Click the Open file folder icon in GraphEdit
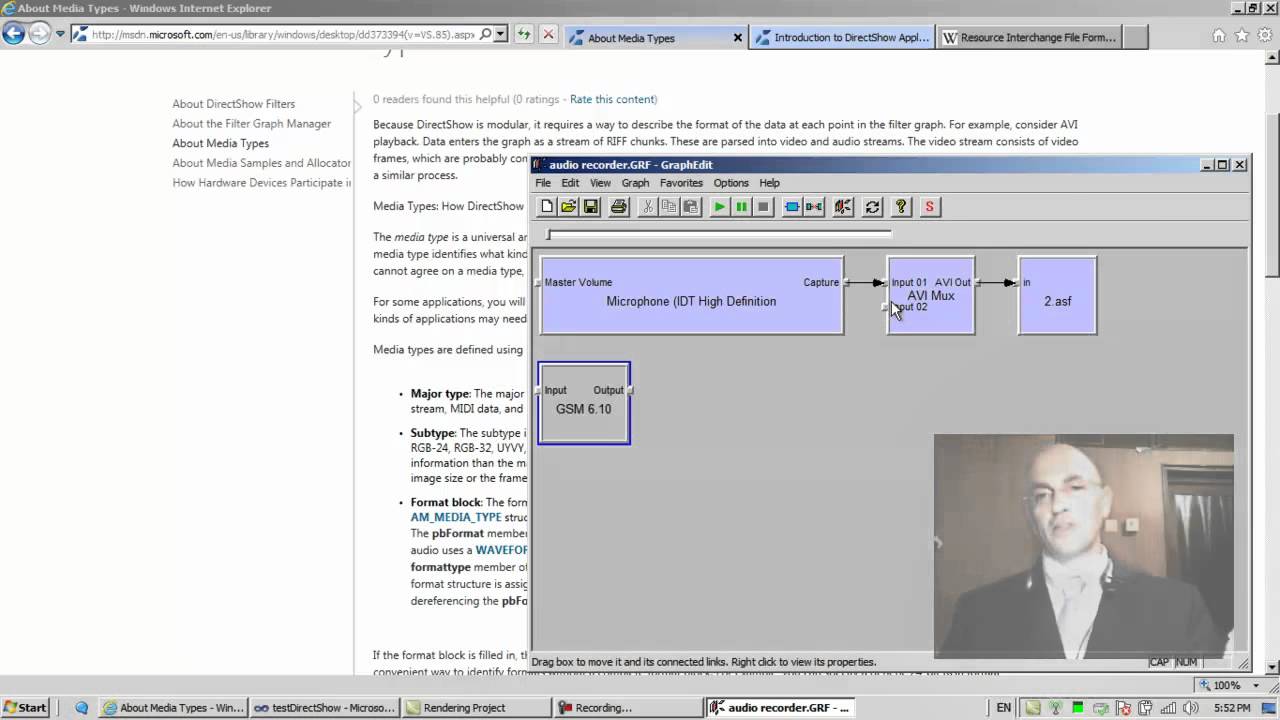 tap(568, 207)
